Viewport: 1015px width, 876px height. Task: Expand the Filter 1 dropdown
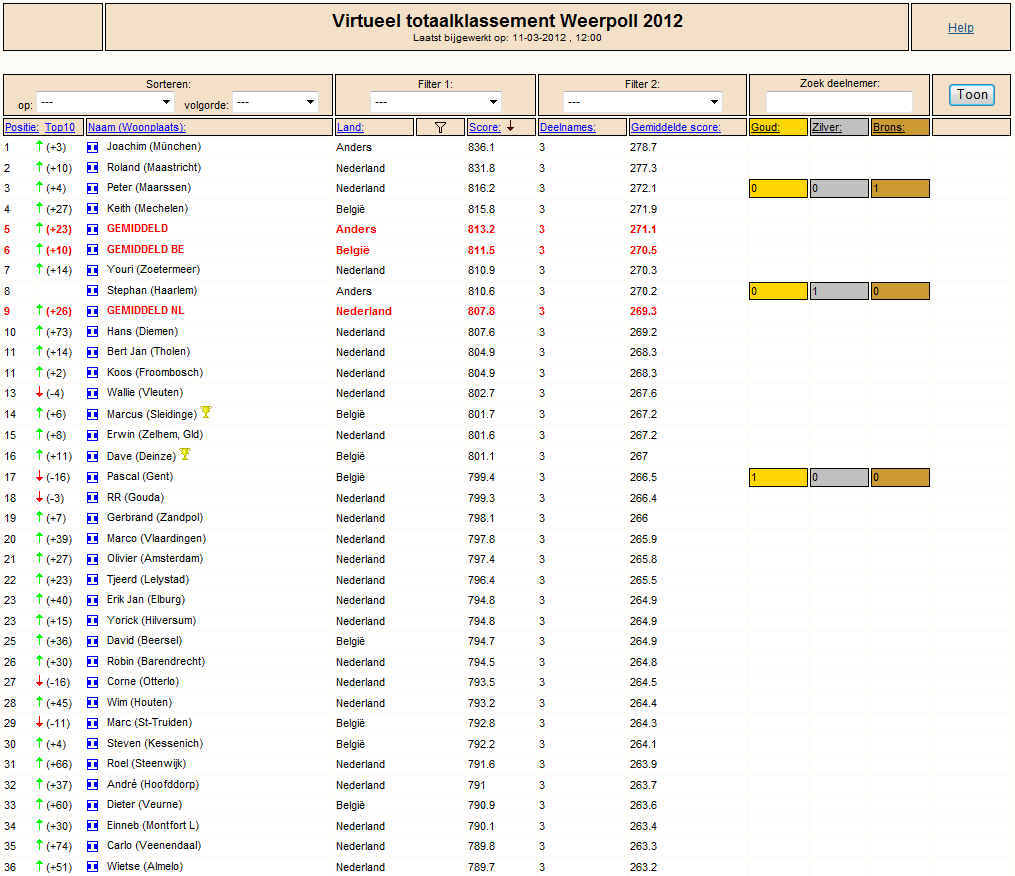click(x=436, y=102)
